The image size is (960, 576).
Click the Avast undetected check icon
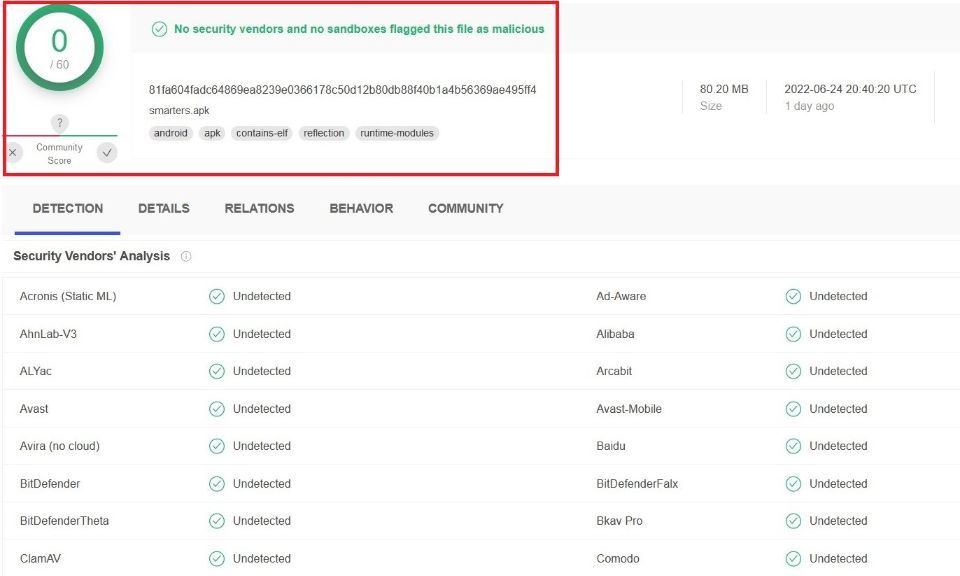[217, 409]
